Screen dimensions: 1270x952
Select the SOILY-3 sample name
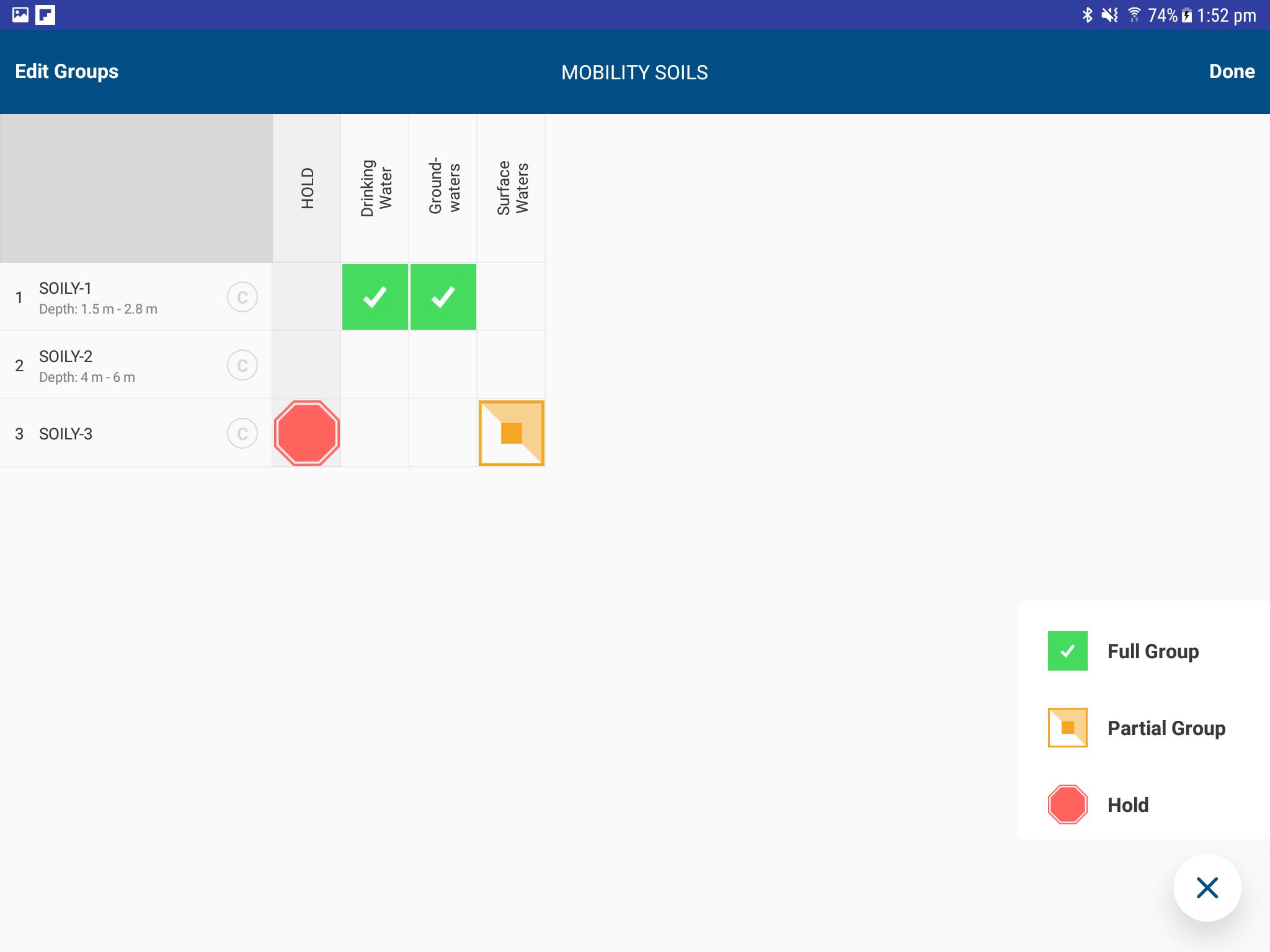(66, 434)
